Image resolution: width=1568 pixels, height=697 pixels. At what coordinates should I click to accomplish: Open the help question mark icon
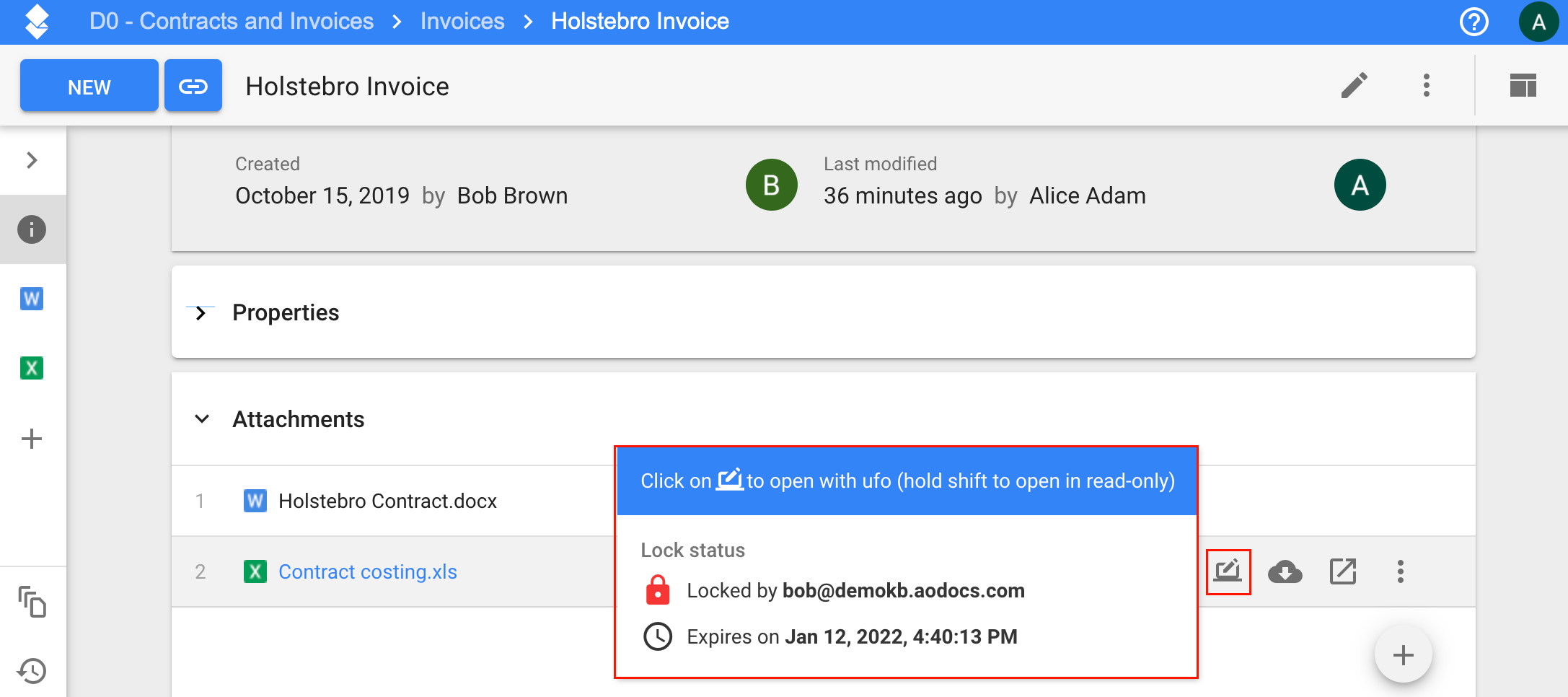1474,22
